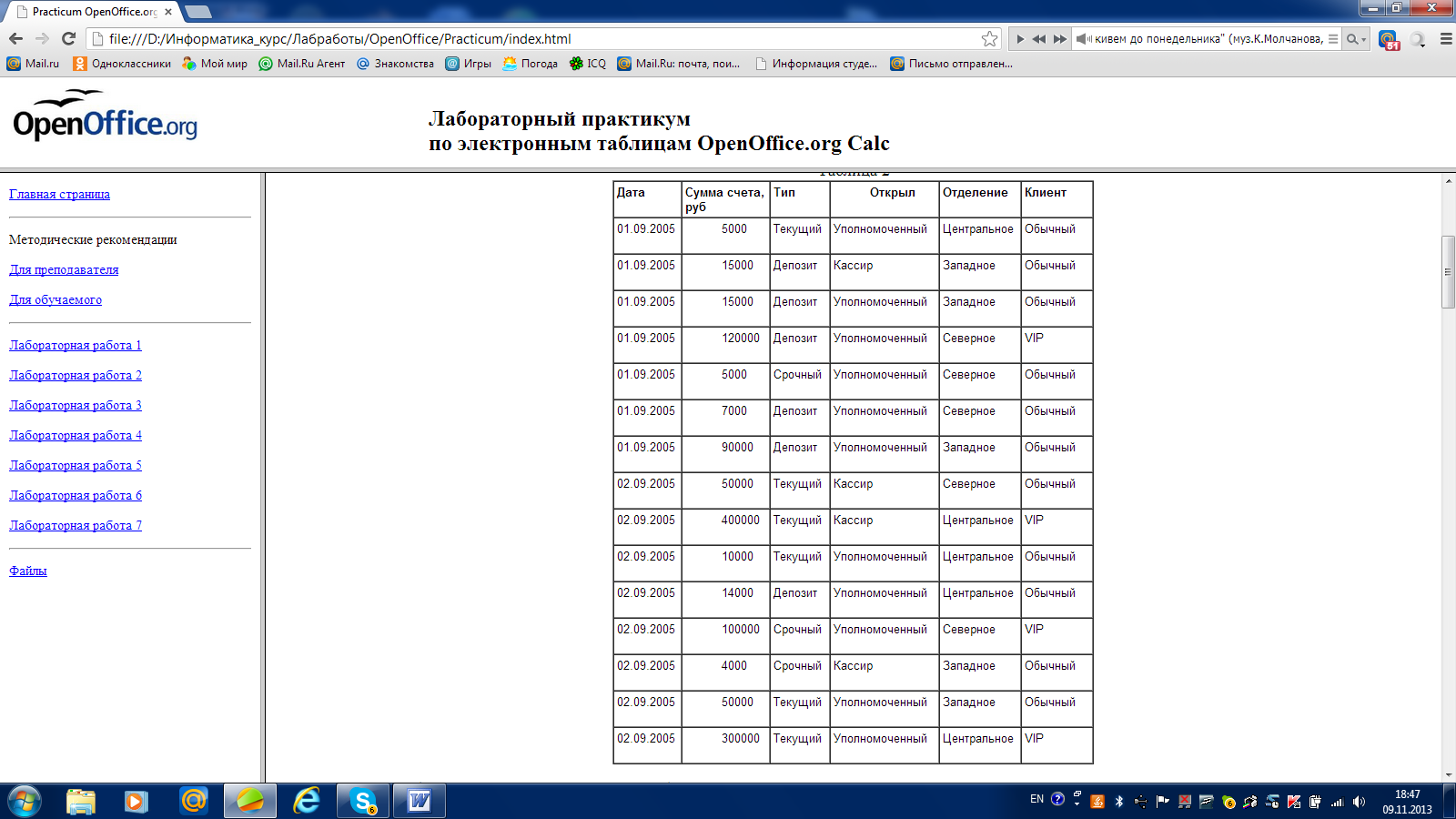Open Лабораторная работа 2
Viewport: 1456px width, 819px height.
[76, 375]
